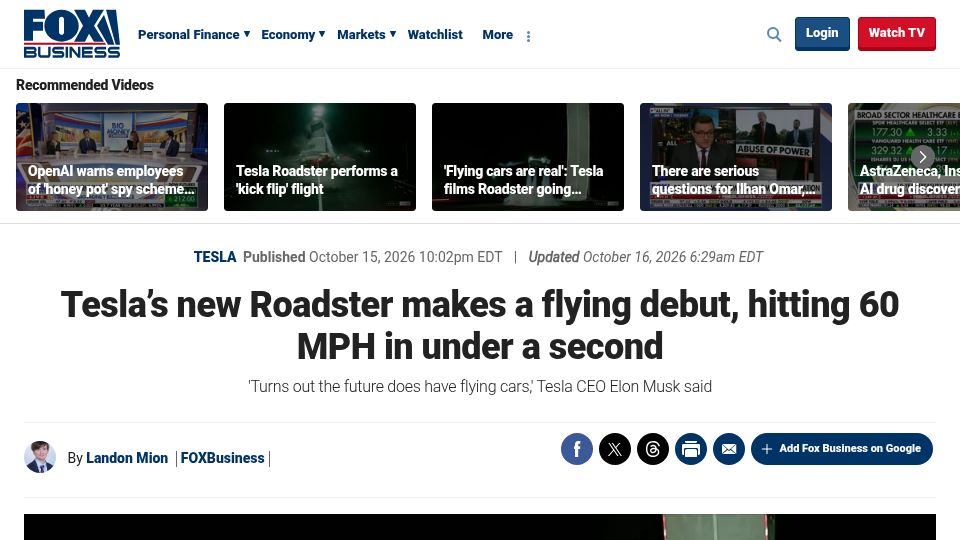Play Ilhan Omar serious questions video

click(736, 157)
